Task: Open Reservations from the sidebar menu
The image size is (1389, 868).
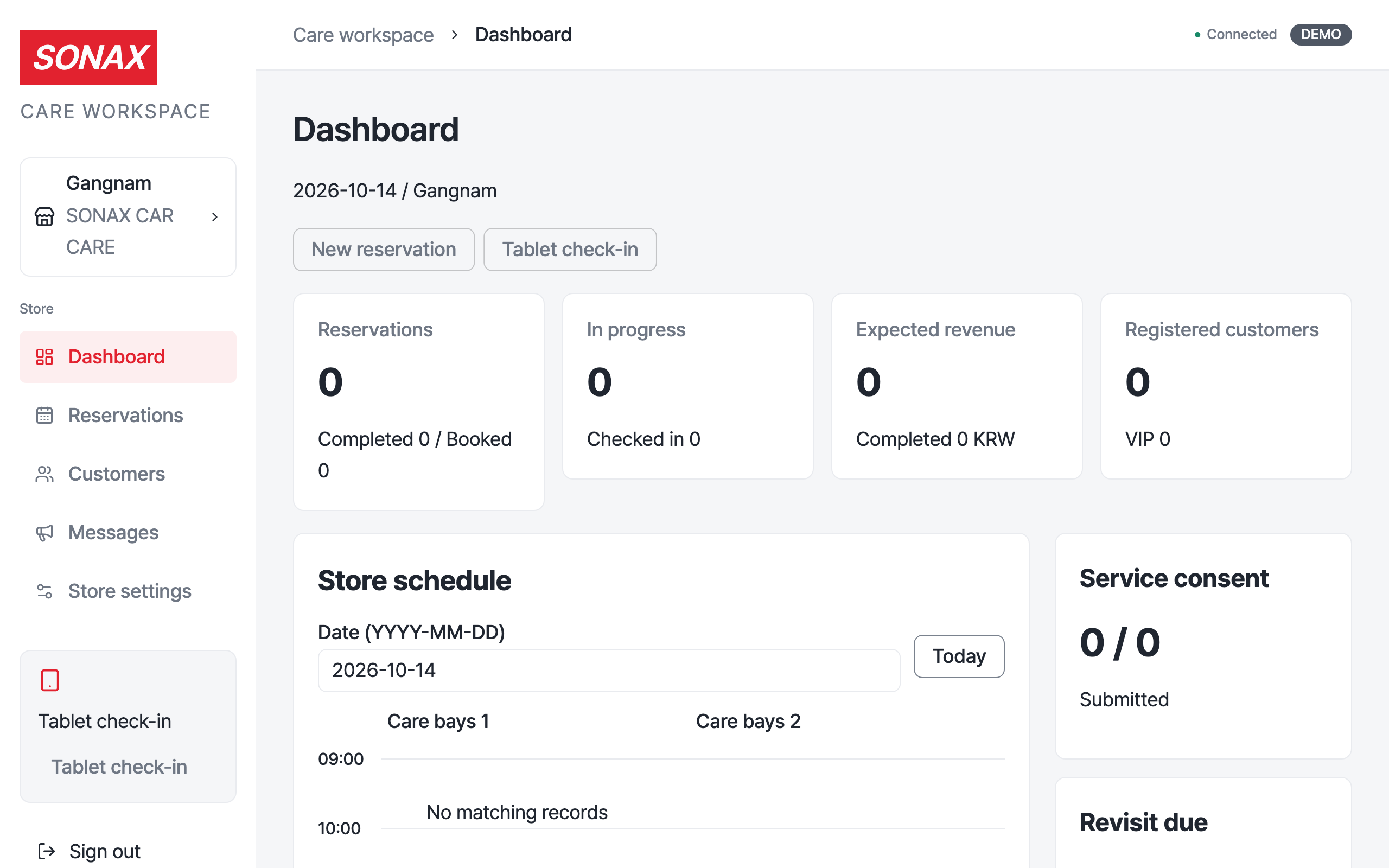Action: pyautogui.click(x=128, y=415)
